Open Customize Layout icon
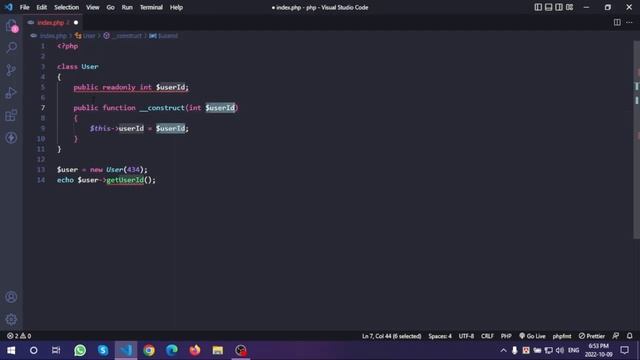This screenshot has height=360, width=640. 569,7
